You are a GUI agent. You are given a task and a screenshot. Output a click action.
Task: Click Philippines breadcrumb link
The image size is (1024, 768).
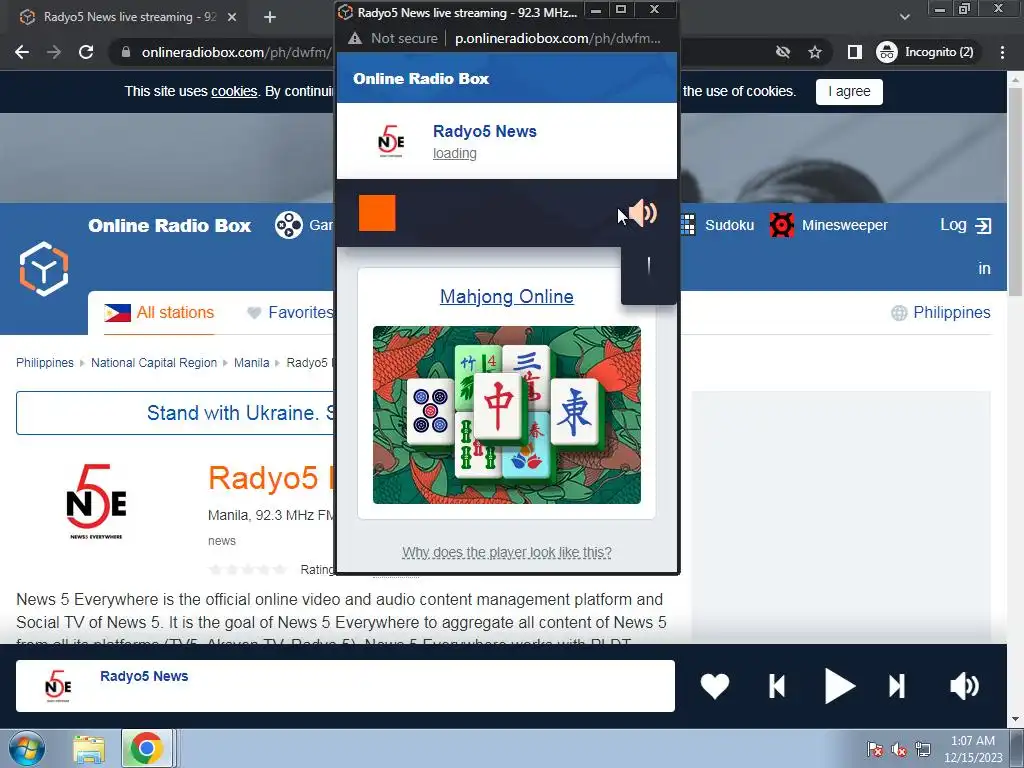click(44, 363)
